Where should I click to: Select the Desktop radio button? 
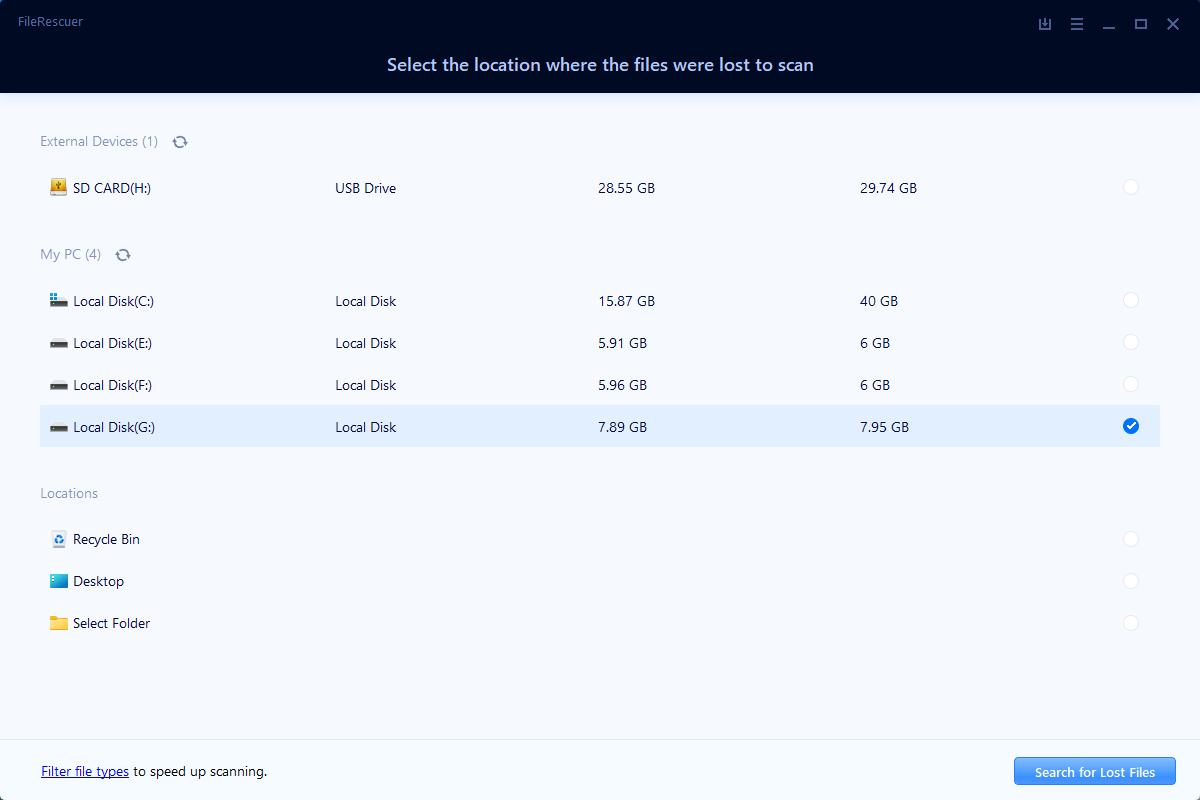coord(1131,581)
